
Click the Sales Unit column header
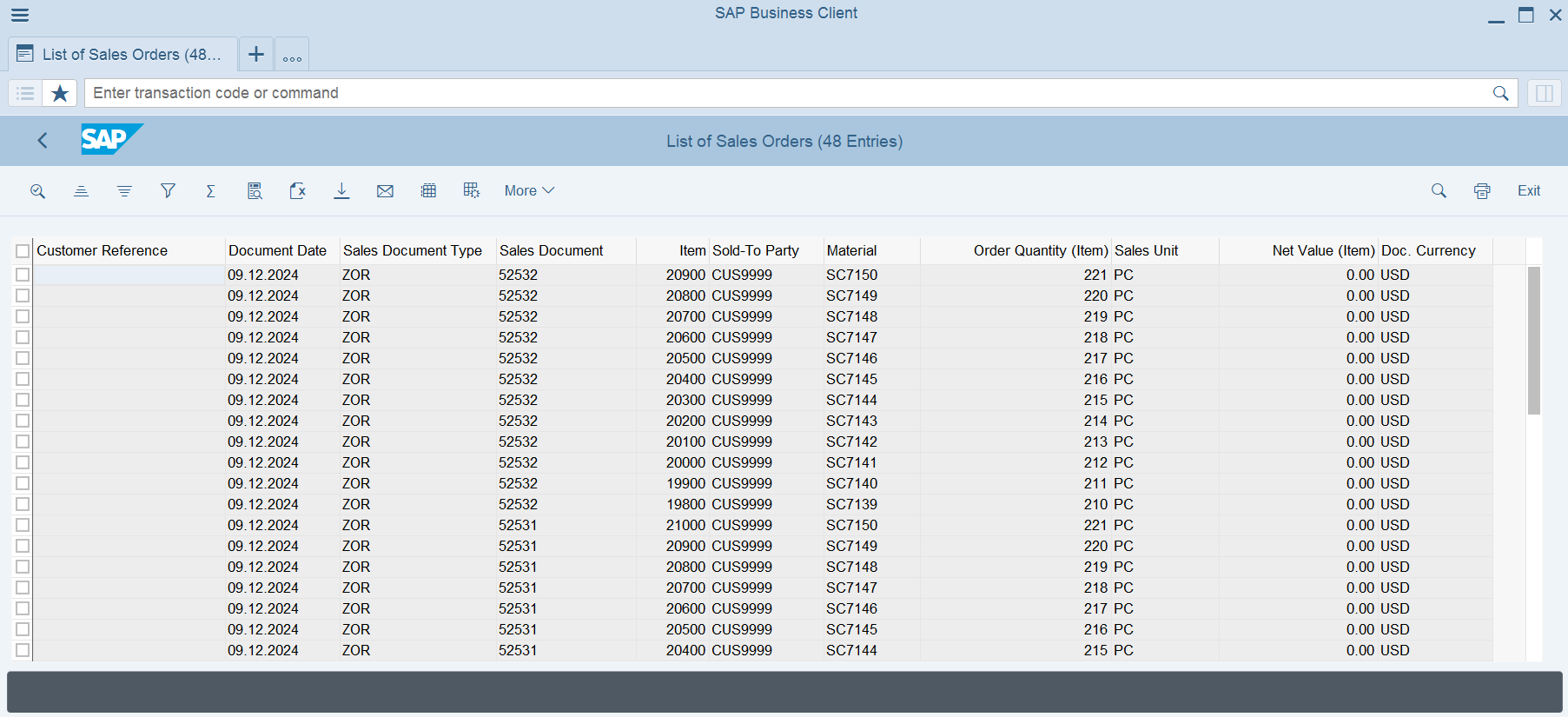[1165, 251]
